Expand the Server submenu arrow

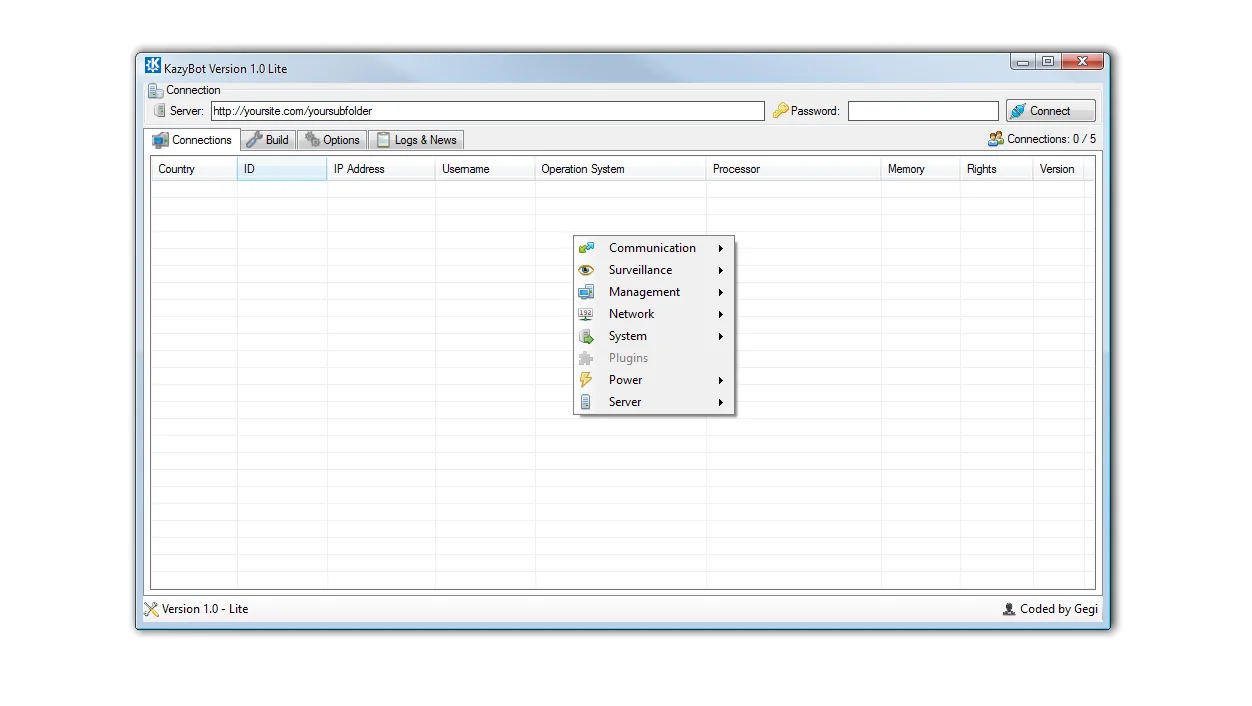pos(720,402)
